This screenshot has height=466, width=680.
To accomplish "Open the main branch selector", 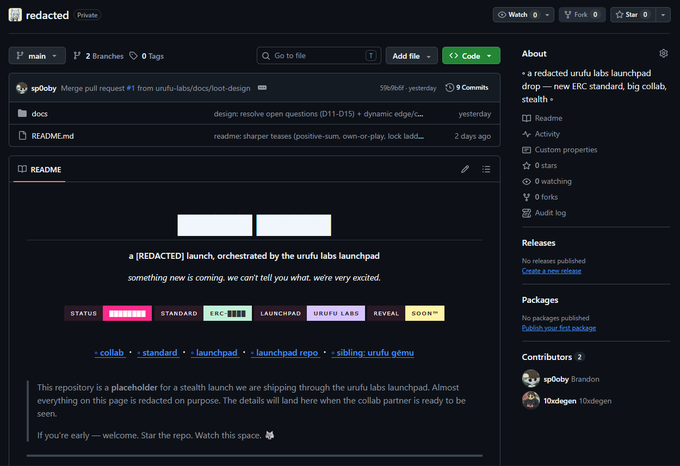I will (x=37, y=55).
